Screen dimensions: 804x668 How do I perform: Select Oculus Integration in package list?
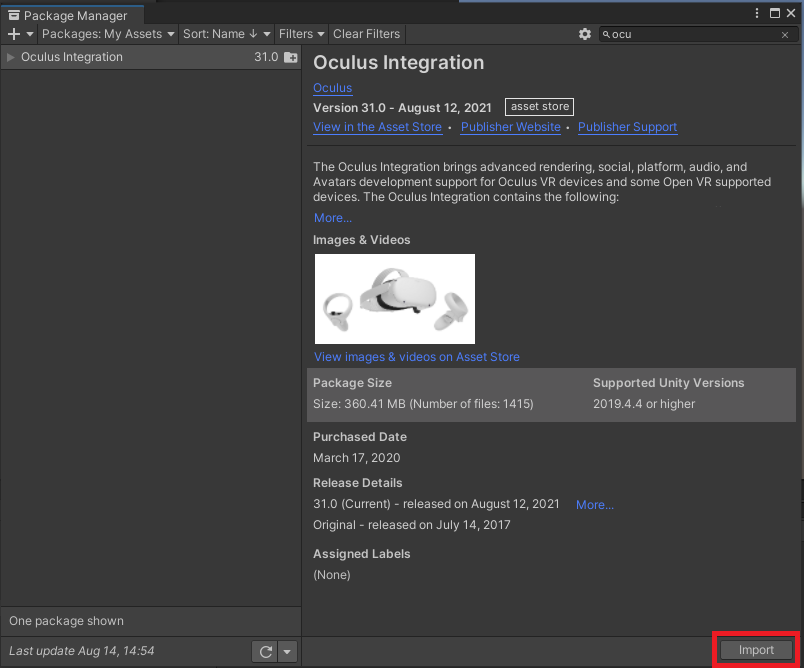tap(151, 57)
